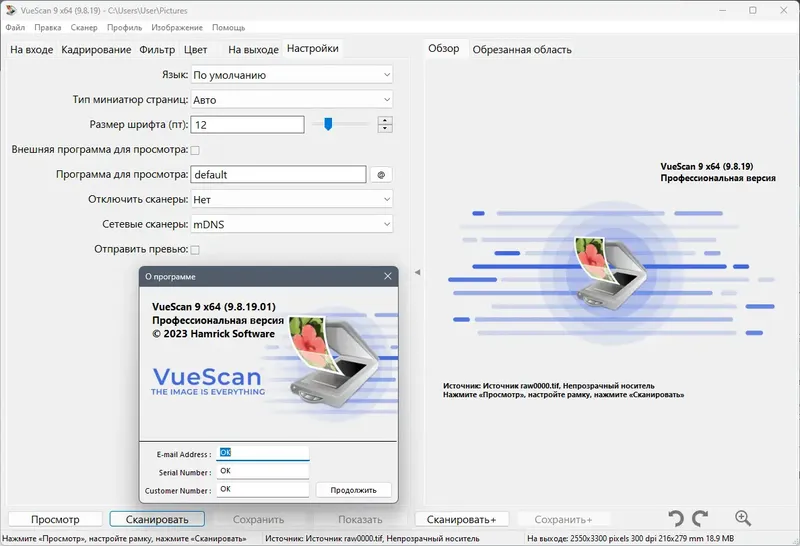The height and width of the screenshot is (546, 800).
Task: Click the Источник status bar text
Action: (x=372, y=538)
